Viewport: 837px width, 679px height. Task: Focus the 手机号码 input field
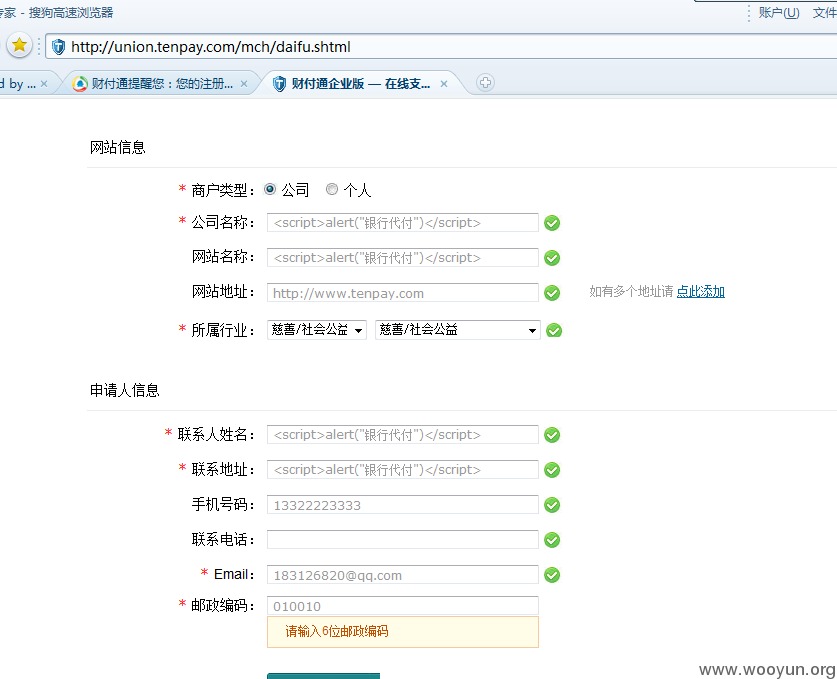pos(402,504)
